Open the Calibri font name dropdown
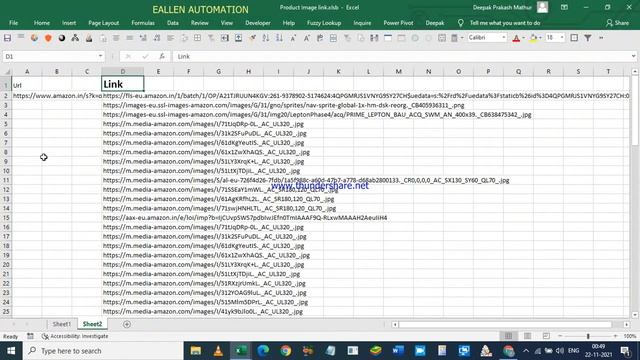The width and height of the screenshot is (640, 360). pyautogui.click(x=503, y=38)
